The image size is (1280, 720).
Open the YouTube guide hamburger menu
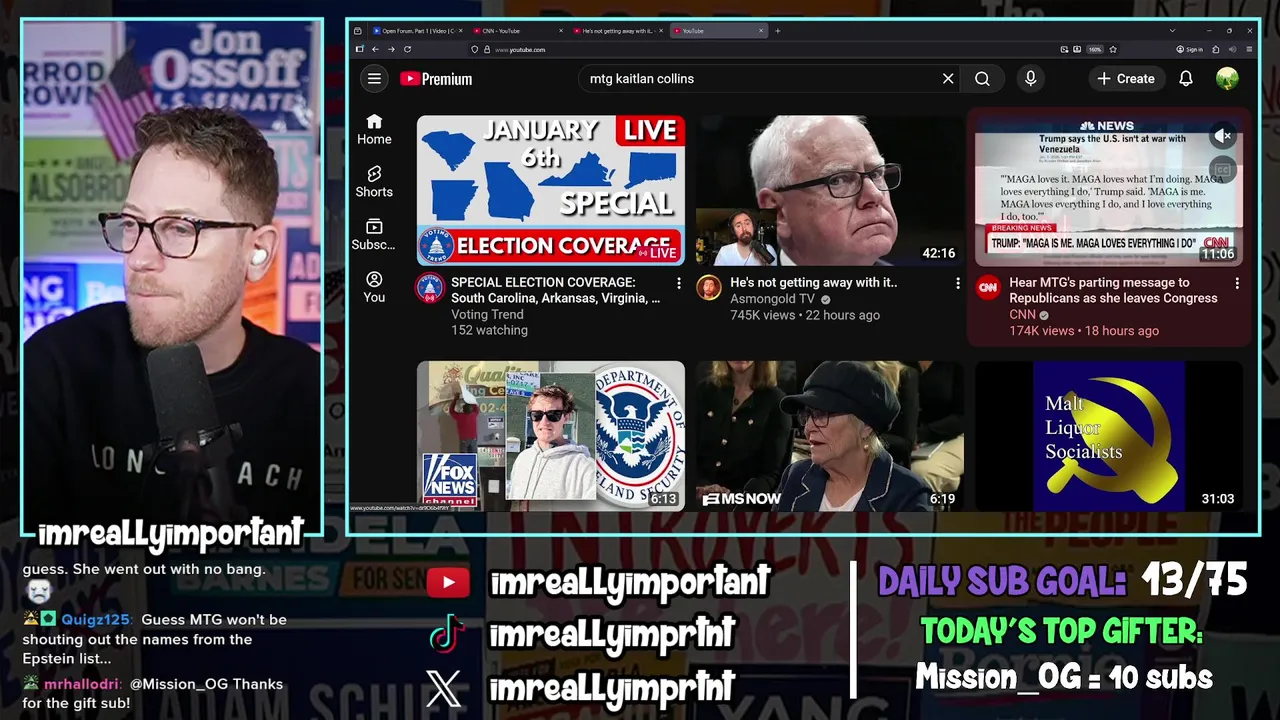pos(374,79)
